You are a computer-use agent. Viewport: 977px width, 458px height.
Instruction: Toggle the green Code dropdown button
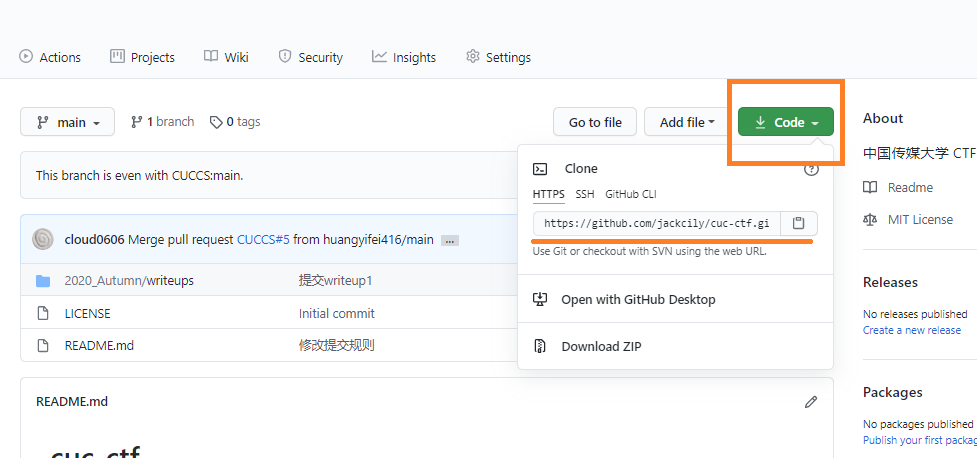pos(786,122)
